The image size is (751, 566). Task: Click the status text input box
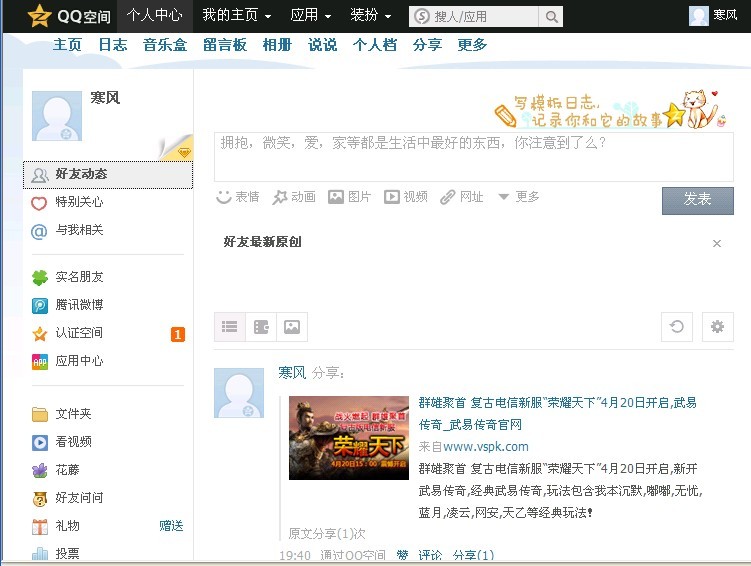474,157
